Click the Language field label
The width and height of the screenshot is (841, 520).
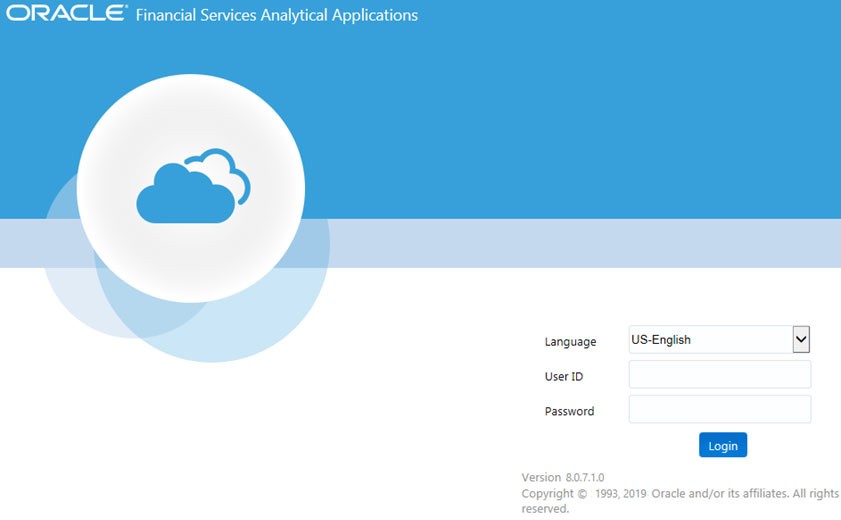click(x=570, y=341)
